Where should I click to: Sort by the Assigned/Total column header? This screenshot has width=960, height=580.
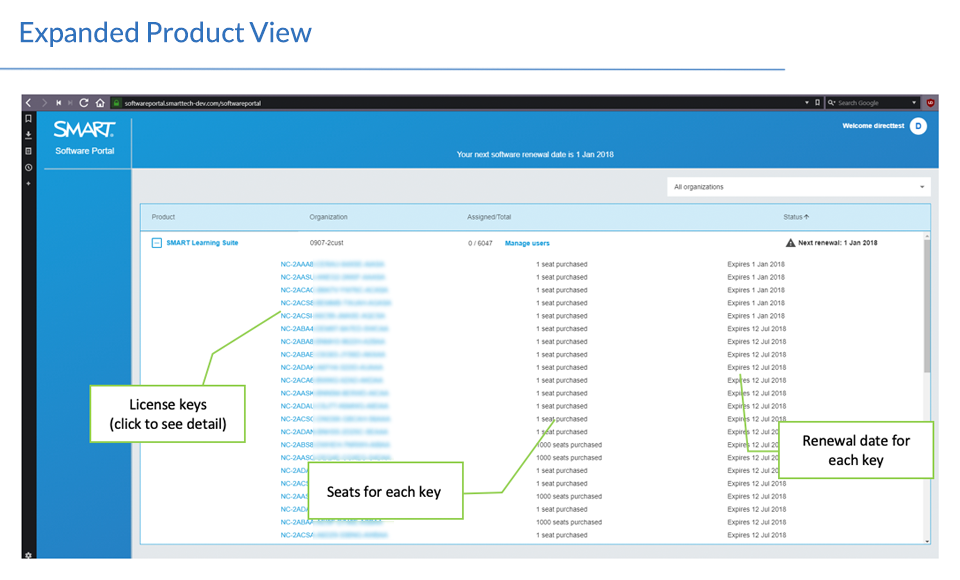point(489,217)
